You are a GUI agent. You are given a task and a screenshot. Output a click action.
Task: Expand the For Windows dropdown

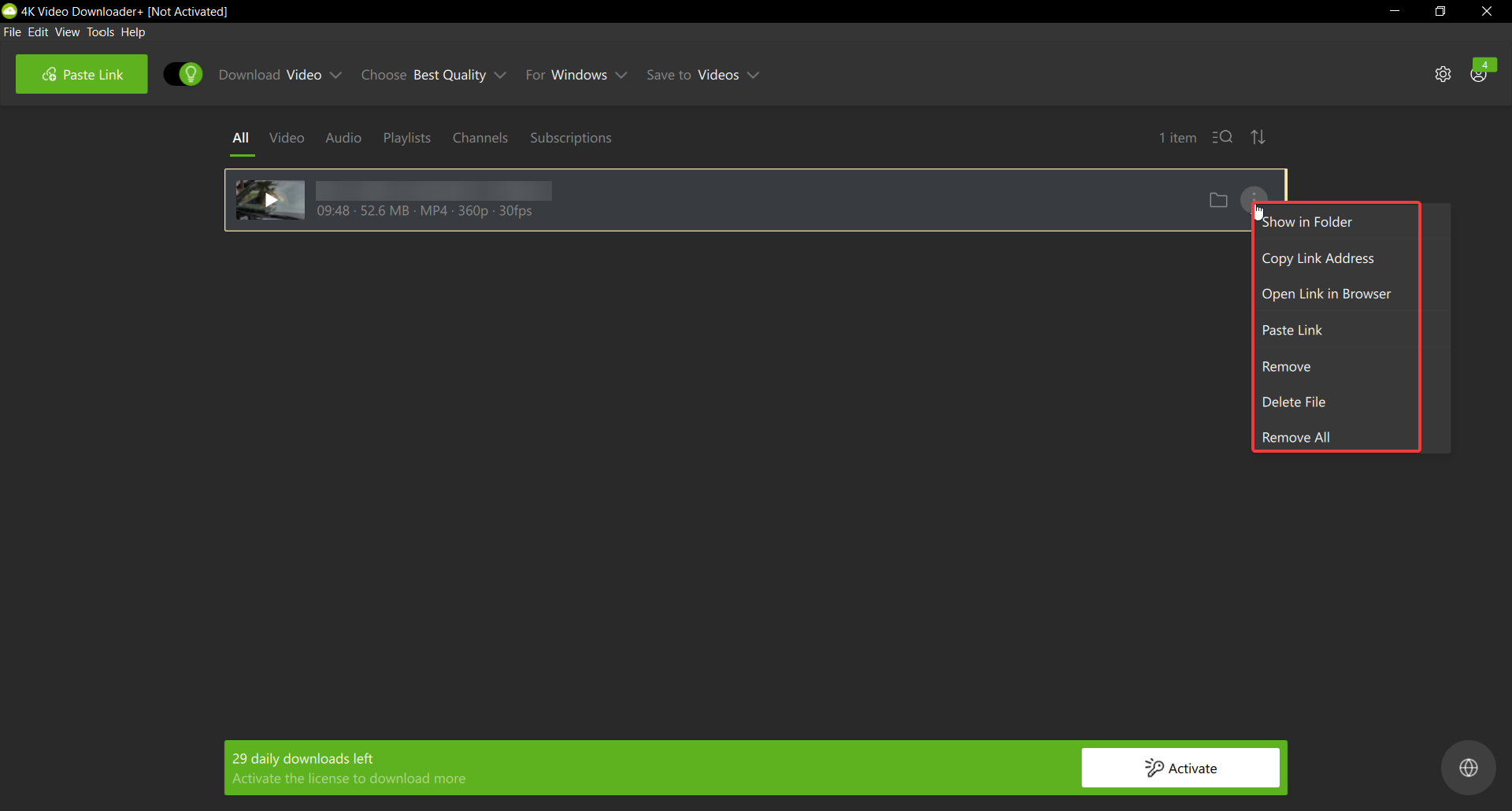576,75
